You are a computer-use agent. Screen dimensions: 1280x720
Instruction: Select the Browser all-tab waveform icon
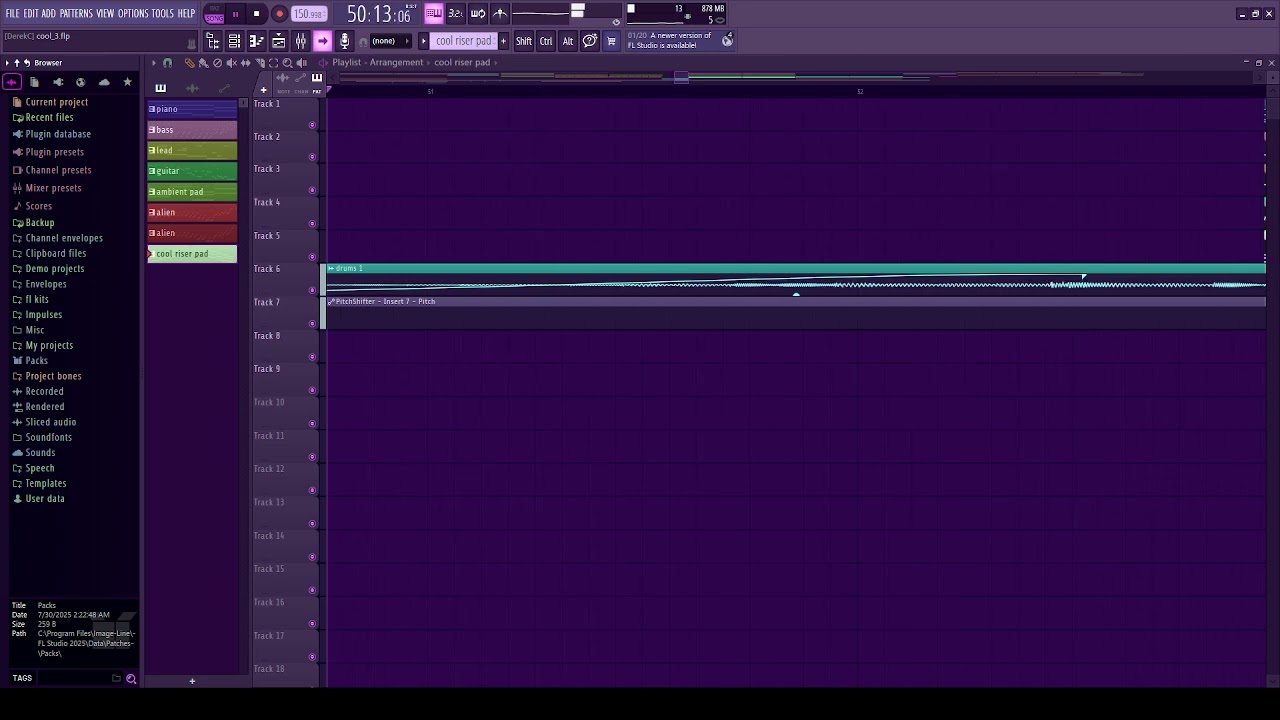click(x=12, y=82)
